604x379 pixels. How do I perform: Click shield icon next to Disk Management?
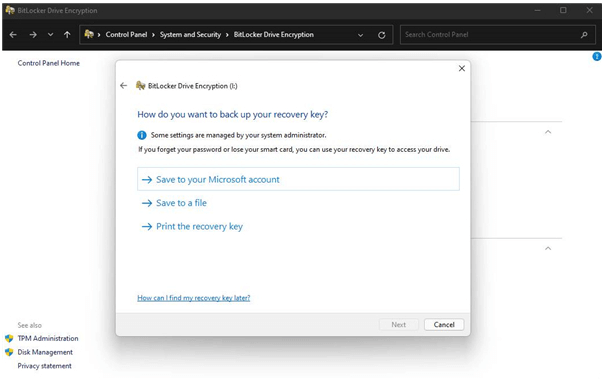(9, 352)
